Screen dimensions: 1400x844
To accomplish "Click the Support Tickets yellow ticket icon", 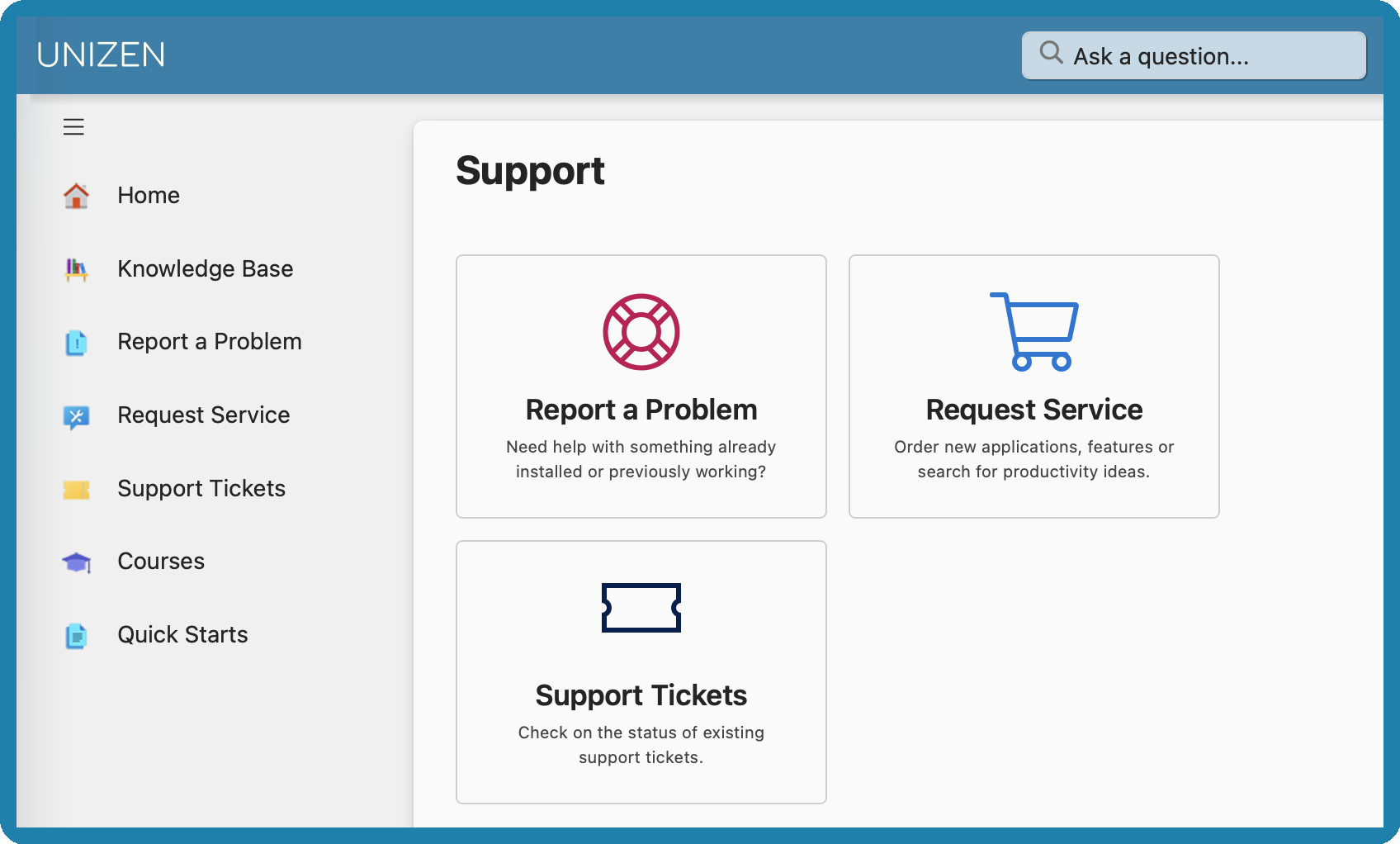I will (x=75, y=489).
